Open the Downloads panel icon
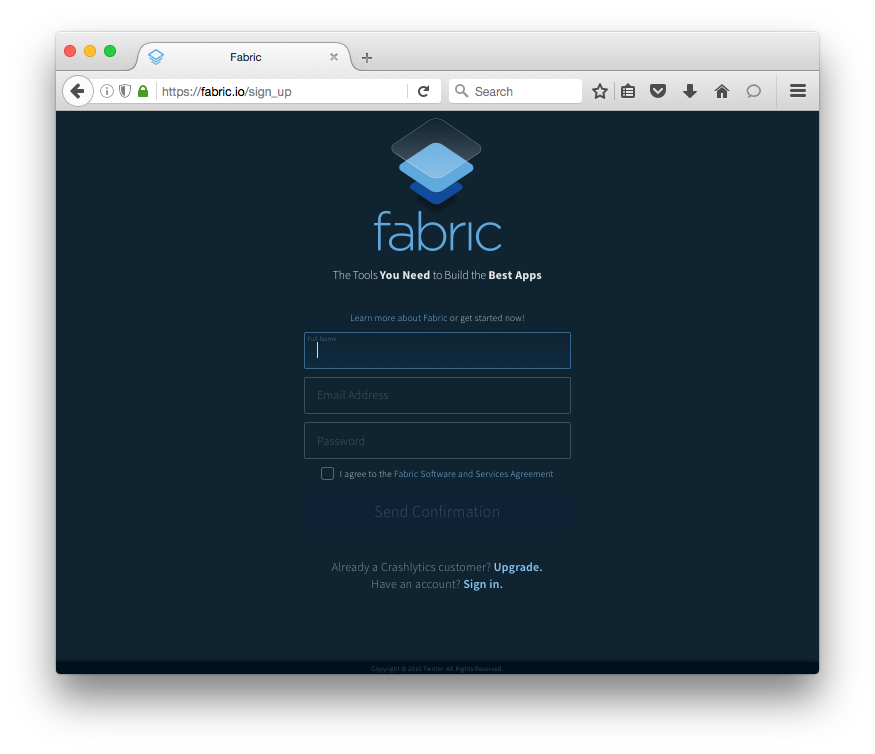 [690, 90]
